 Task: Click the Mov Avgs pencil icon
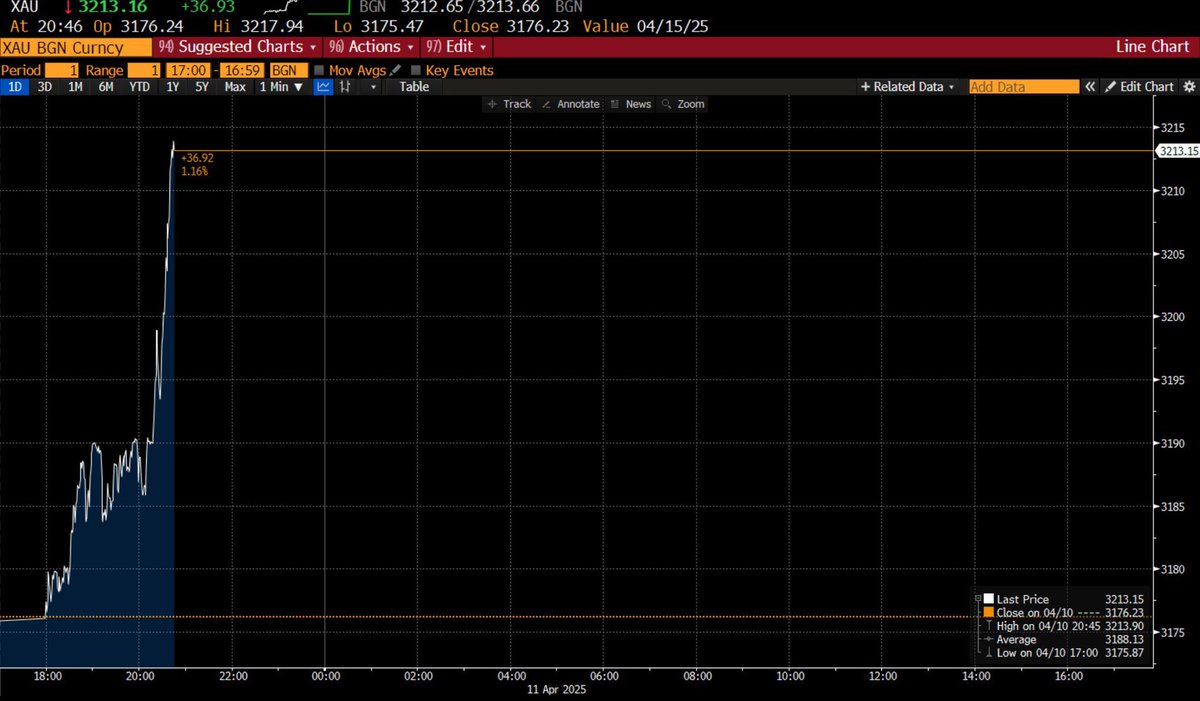click(x=396, y=70)
